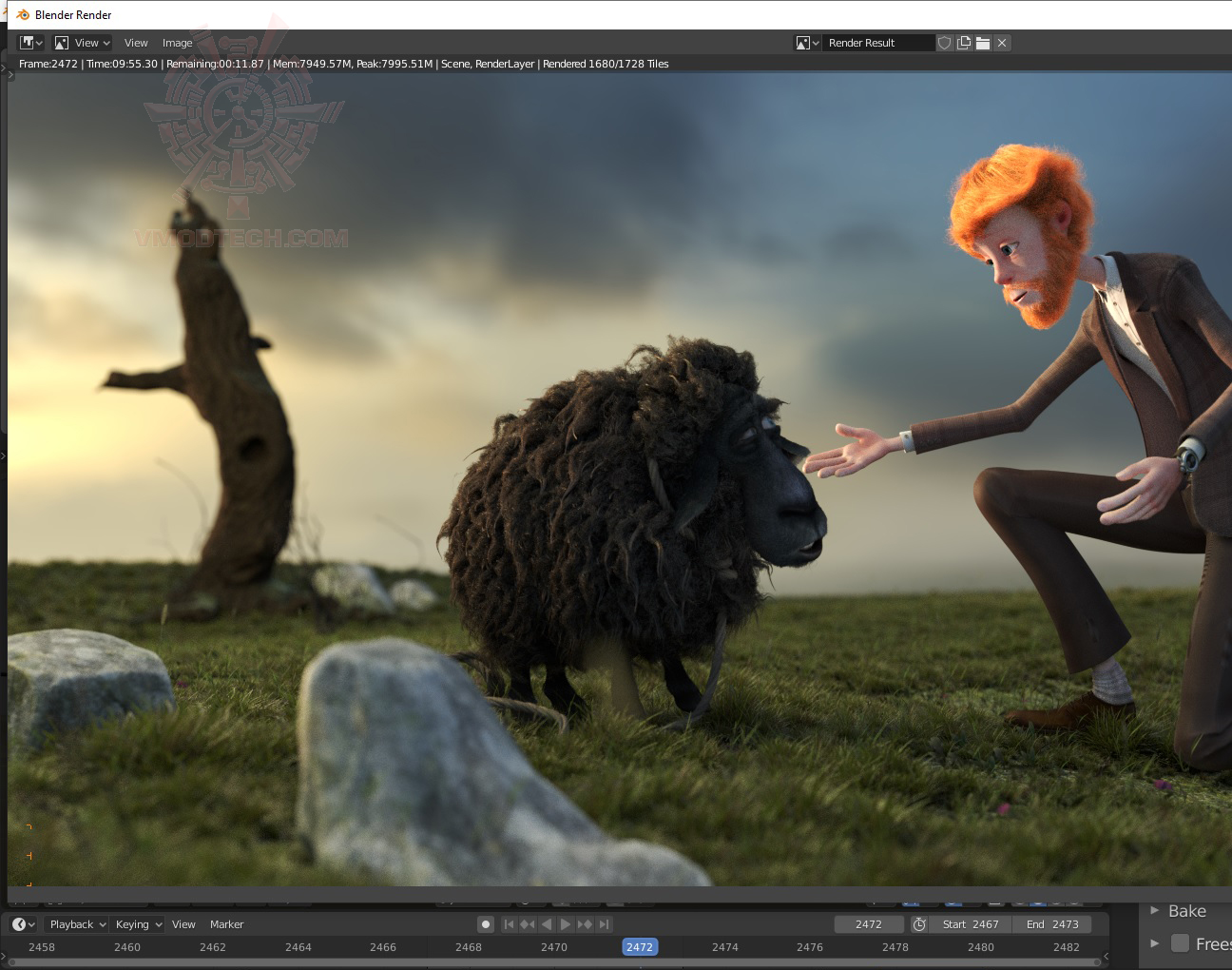Click frame 2464 on the timeline
The width and height of the screenshot is (1232, 970).
pyautogui.click(x=298, y=947)
